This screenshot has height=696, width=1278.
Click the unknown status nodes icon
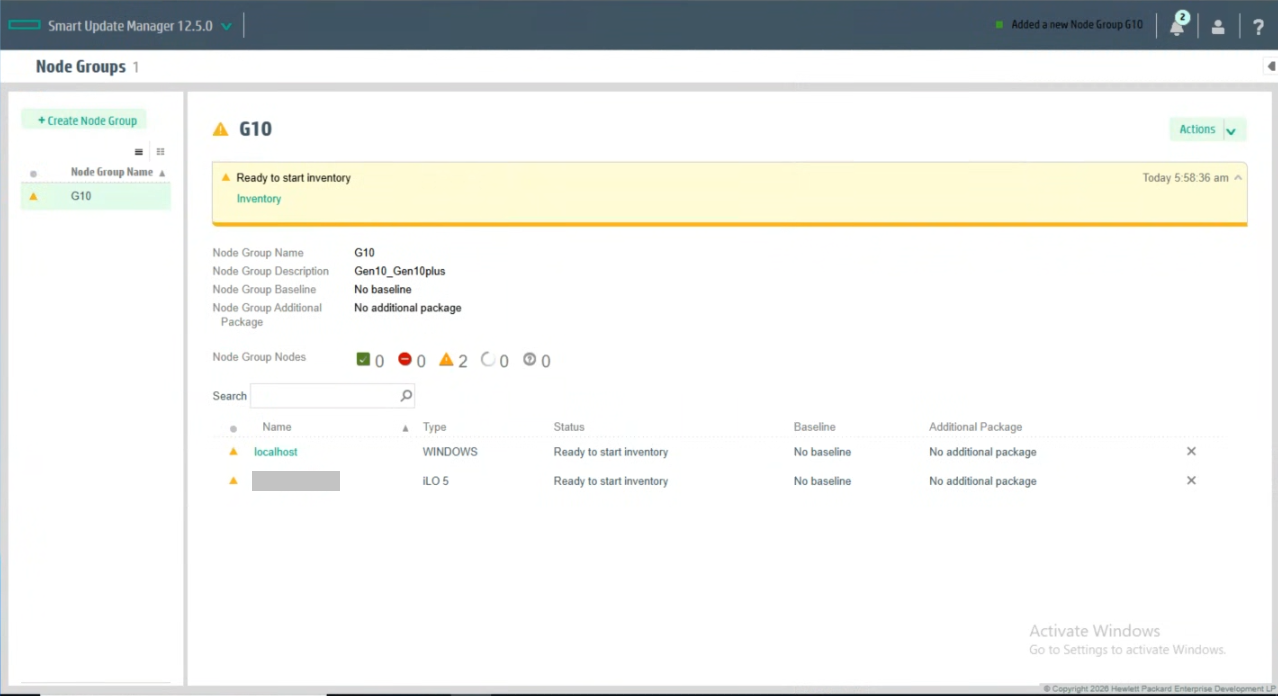pos(530,359)
